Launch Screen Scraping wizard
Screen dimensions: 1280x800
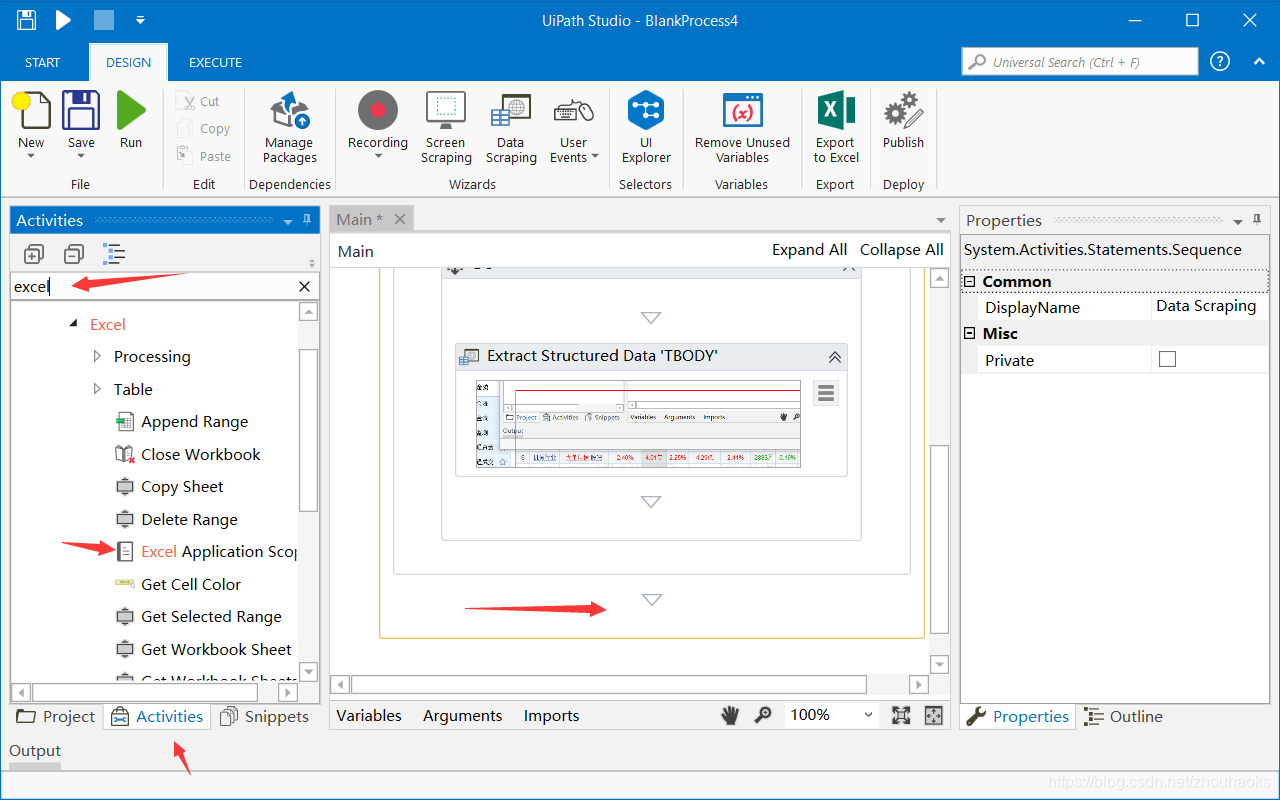(x=446, y=127)
